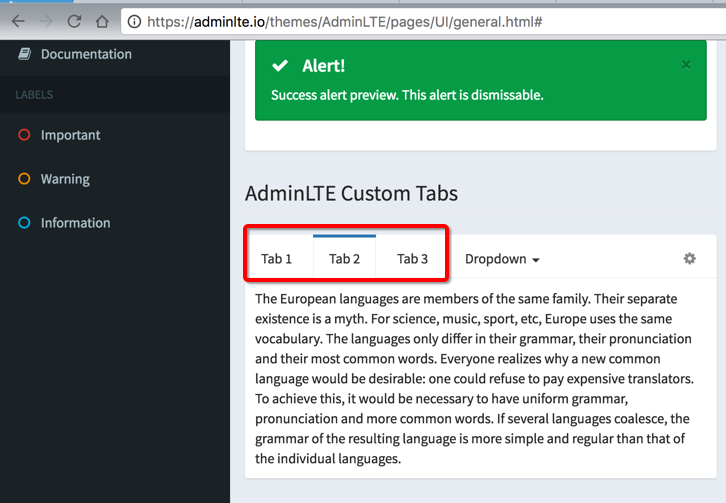Click the blue Information circle icon
Screen dimensions: 726x503
pyautogui.click(x=24, y=223)
